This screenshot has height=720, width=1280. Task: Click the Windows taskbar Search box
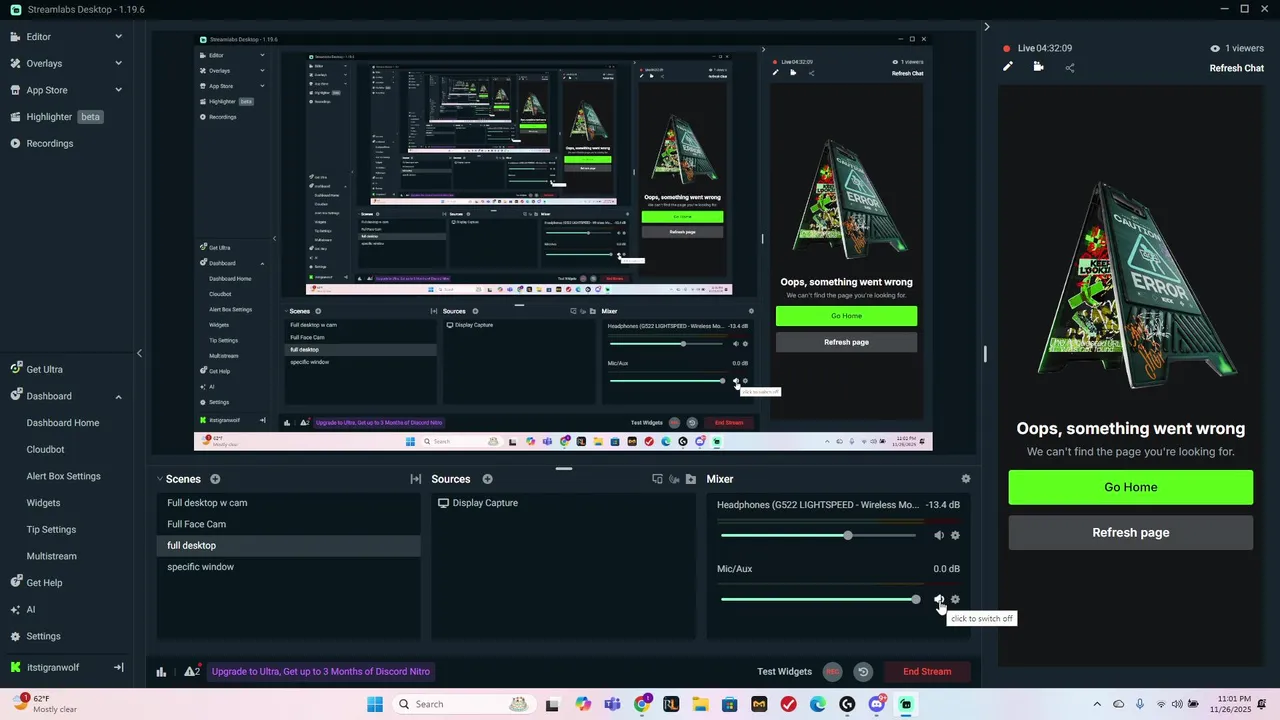464,704
